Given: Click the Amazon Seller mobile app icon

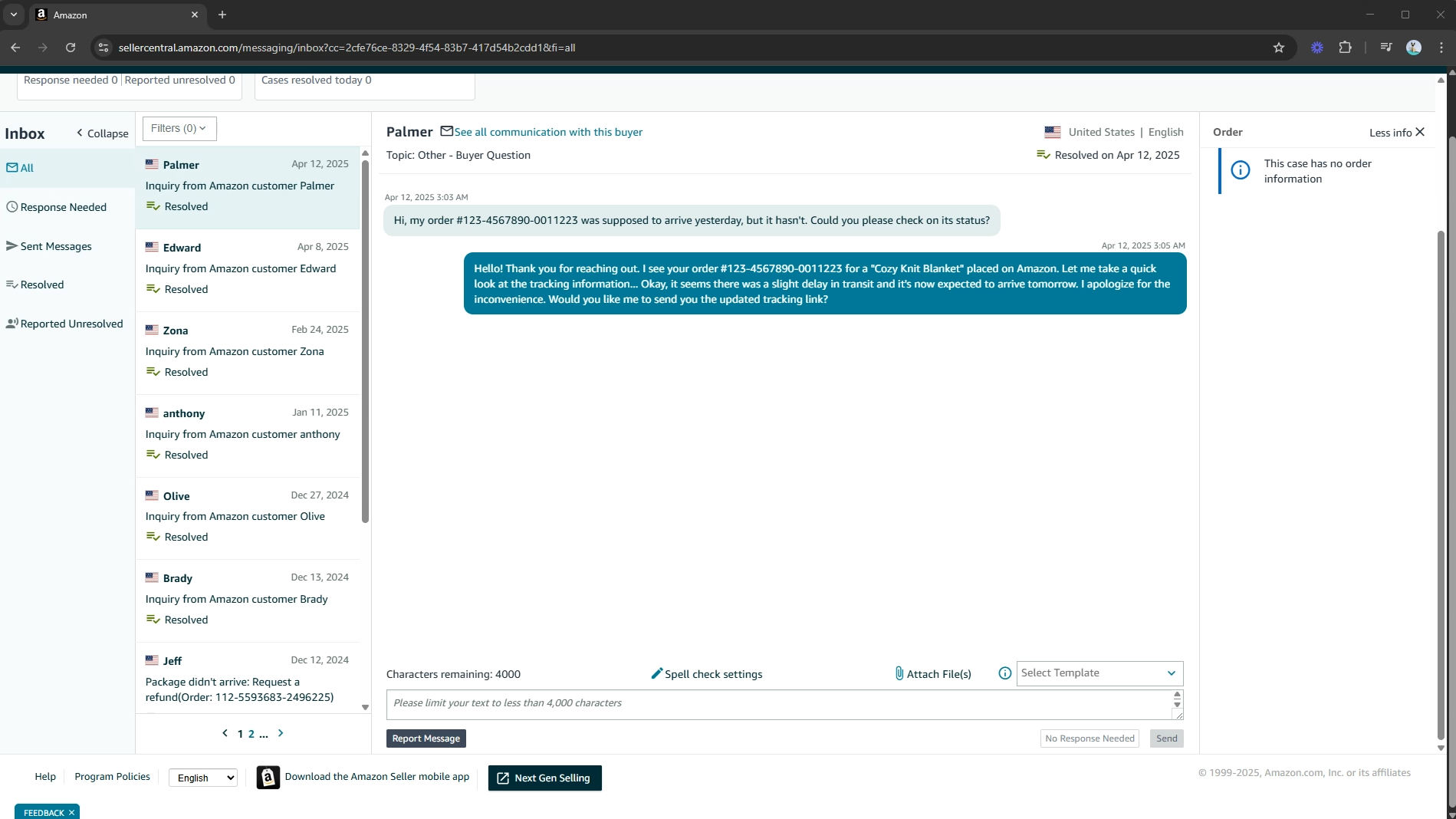Looking at the screenshot, I should (x=268, y=778).
